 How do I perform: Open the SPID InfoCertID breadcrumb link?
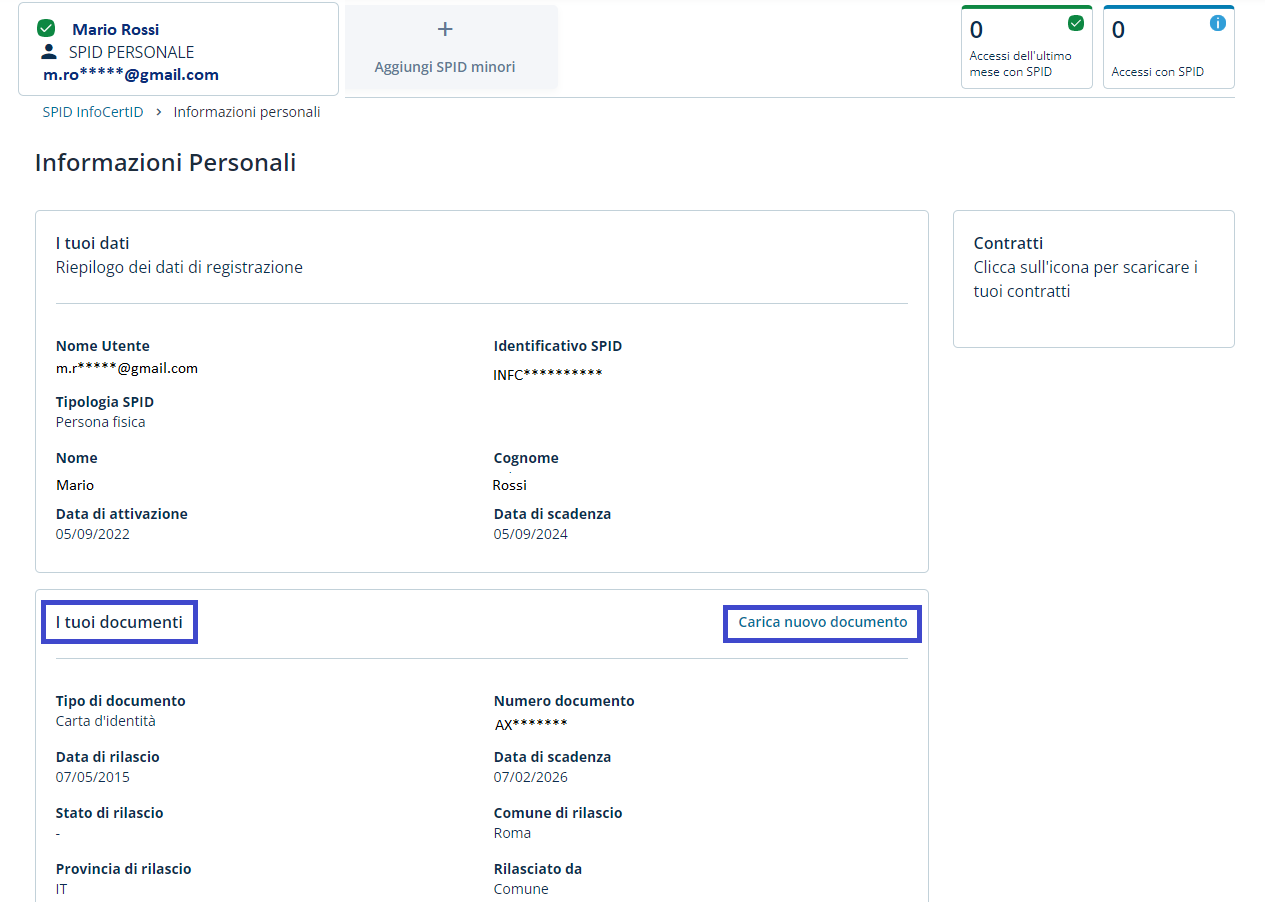[x=93, y=112]
